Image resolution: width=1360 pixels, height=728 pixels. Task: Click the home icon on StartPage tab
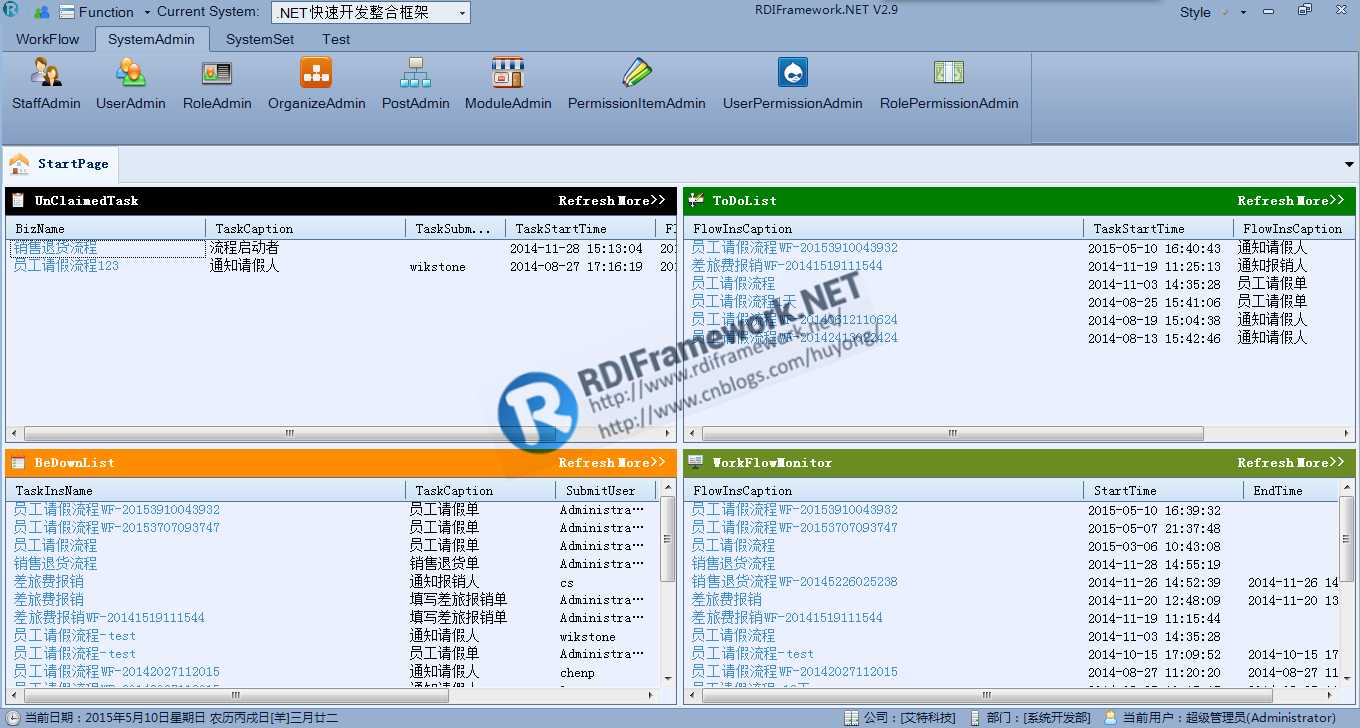coord(19,164)
